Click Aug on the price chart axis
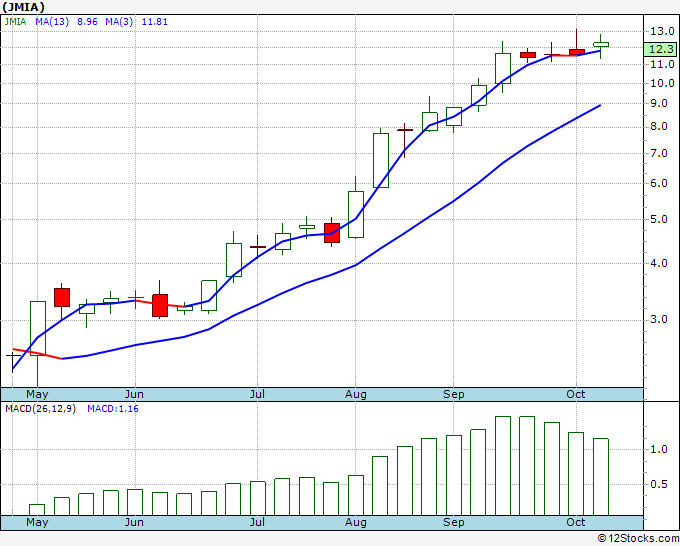The width and height of the screenshot is (680, 546). [x=356, y=395]
